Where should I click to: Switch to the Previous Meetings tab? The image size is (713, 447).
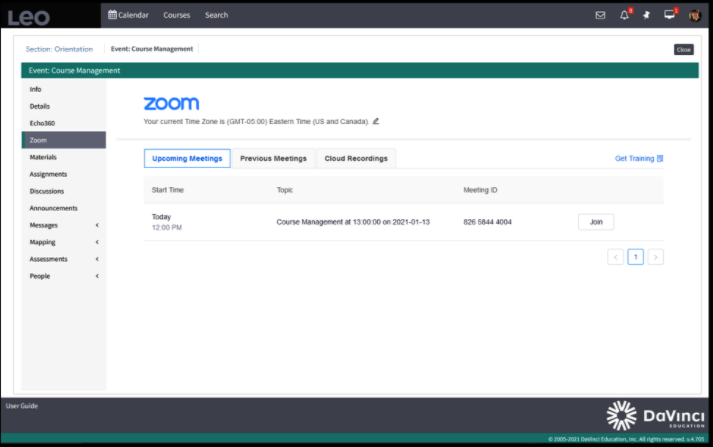[273, 158]
